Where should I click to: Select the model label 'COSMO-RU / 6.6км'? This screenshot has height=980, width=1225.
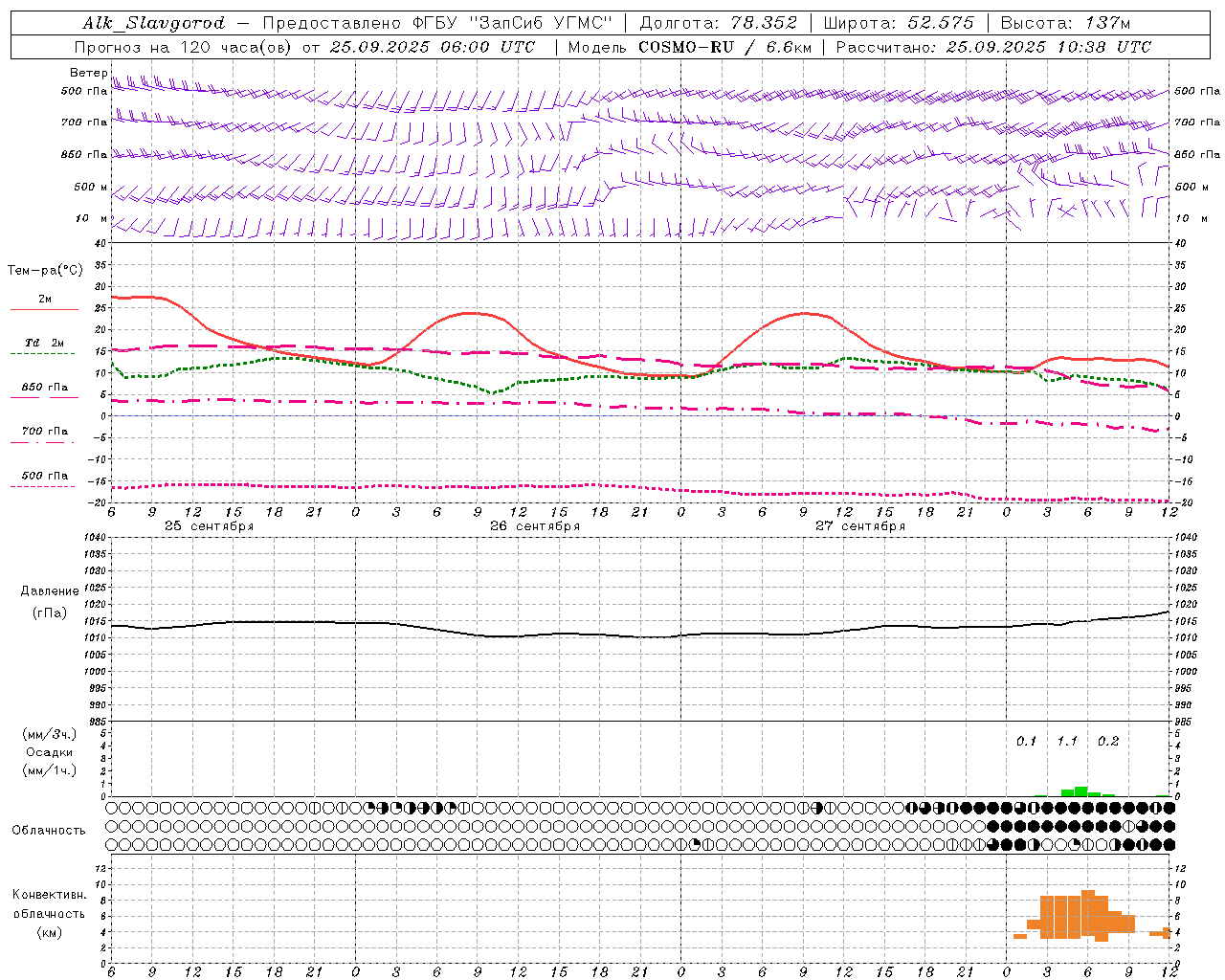[x=724, y=47]
